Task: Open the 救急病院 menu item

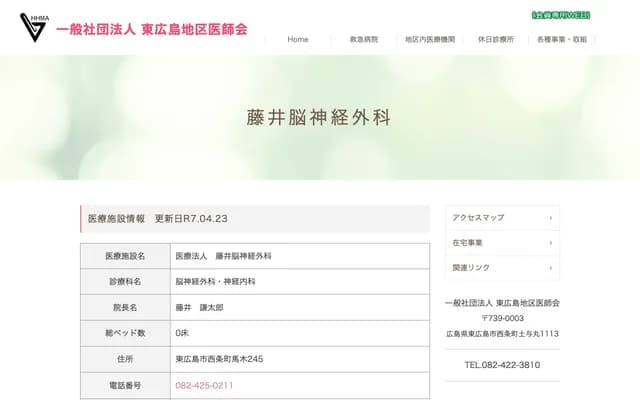Action: pos(364,40)
